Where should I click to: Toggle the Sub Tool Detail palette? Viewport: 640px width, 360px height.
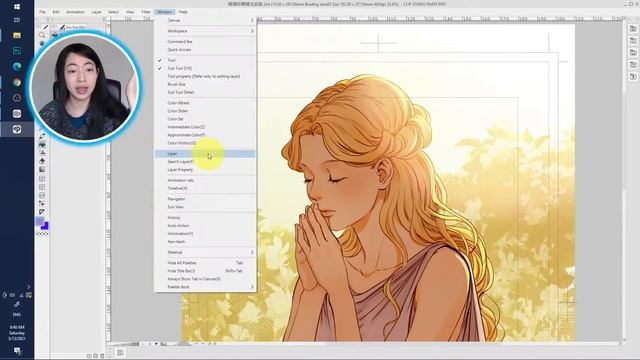pyautogui.click(x=205, y=92)
